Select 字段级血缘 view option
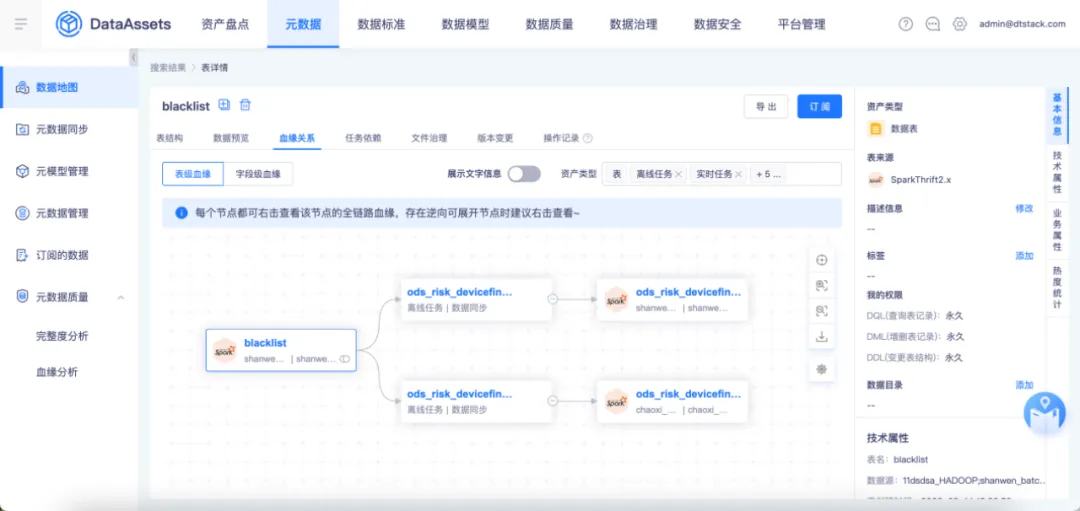This screenshot has height=511, width=1080. 258,174
